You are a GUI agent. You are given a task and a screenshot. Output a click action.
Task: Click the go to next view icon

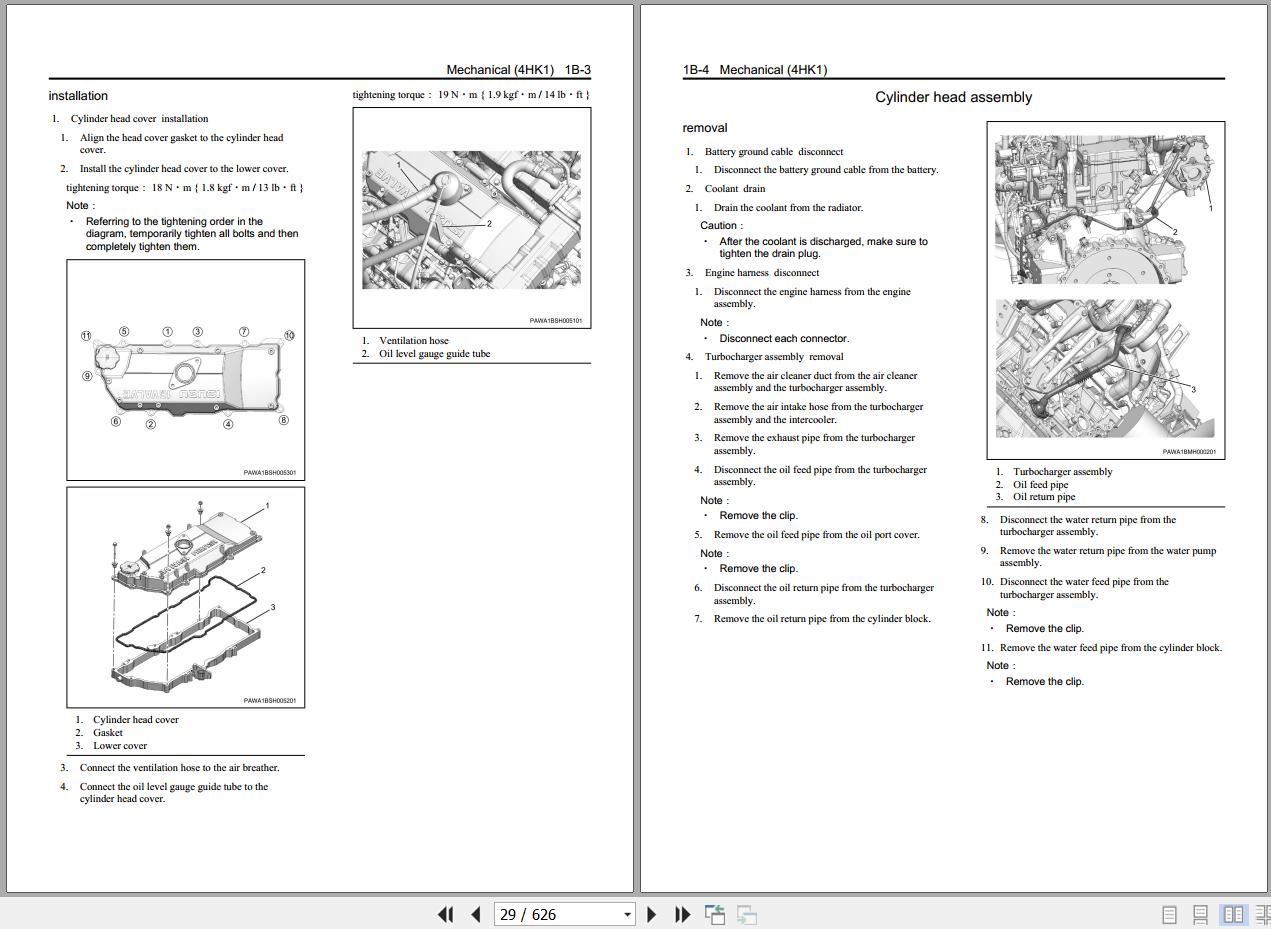point(747,914)
